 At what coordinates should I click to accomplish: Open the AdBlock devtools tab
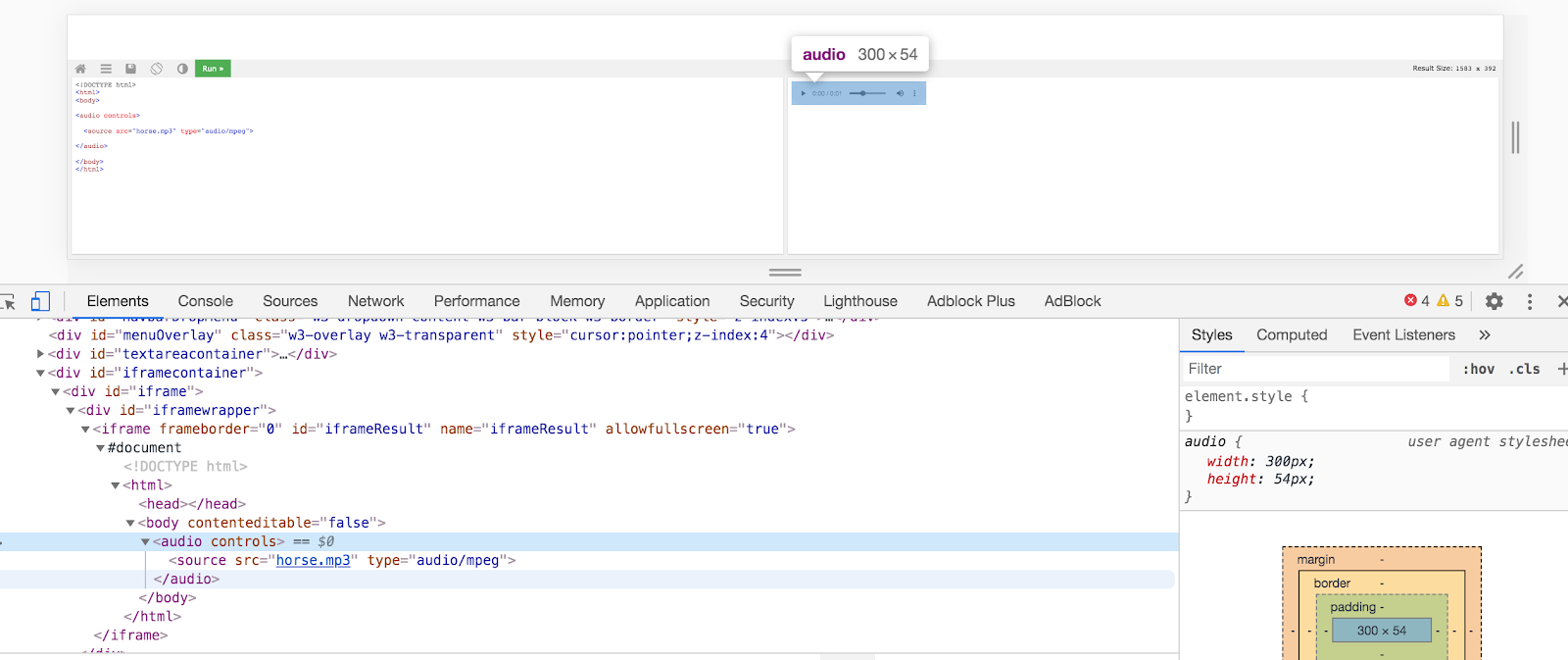[x=1073, y=301]
